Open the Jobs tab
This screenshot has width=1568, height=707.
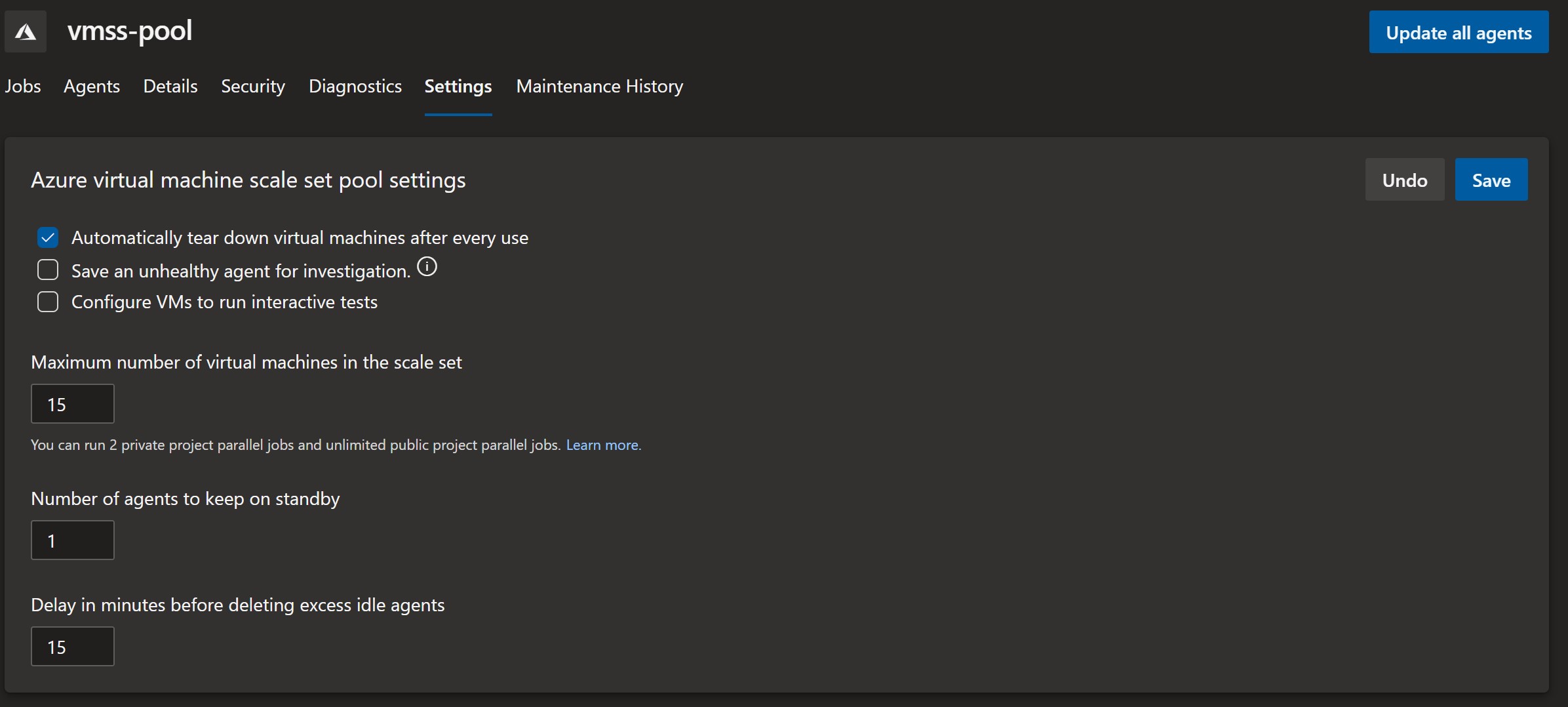(23, 87)
